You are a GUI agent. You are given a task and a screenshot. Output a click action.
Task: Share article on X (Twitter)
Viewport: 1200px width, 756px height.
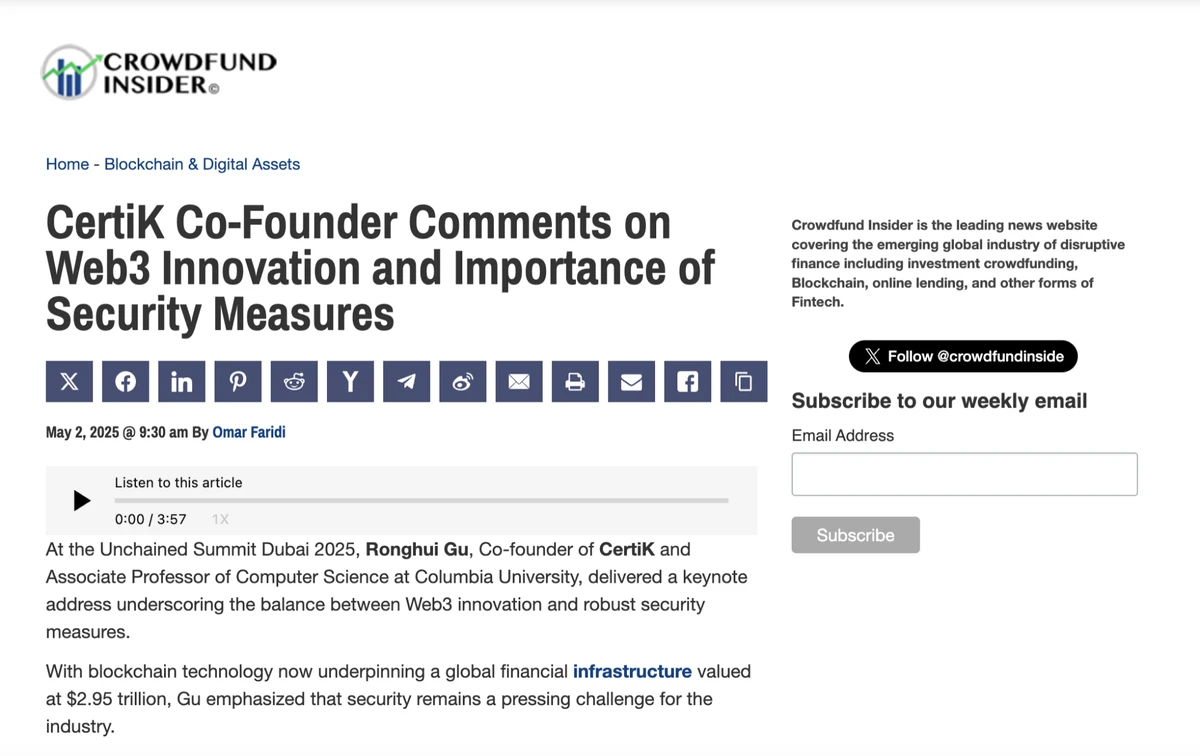(x=69, y=382)
